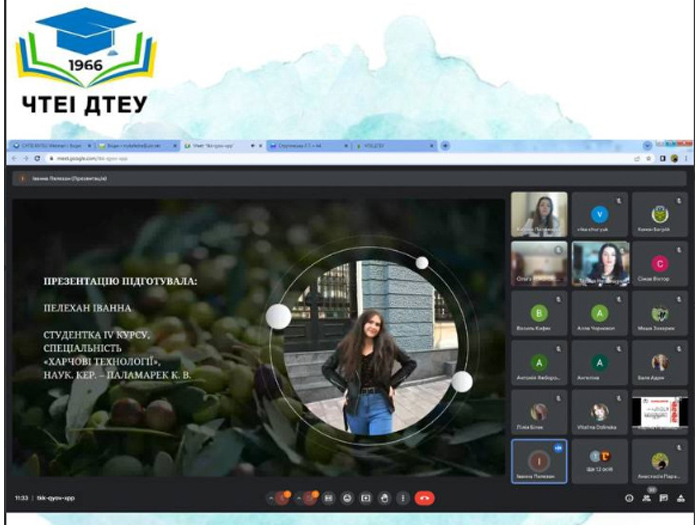Expand the microphone audio settings arrow

tap(271, 497)
